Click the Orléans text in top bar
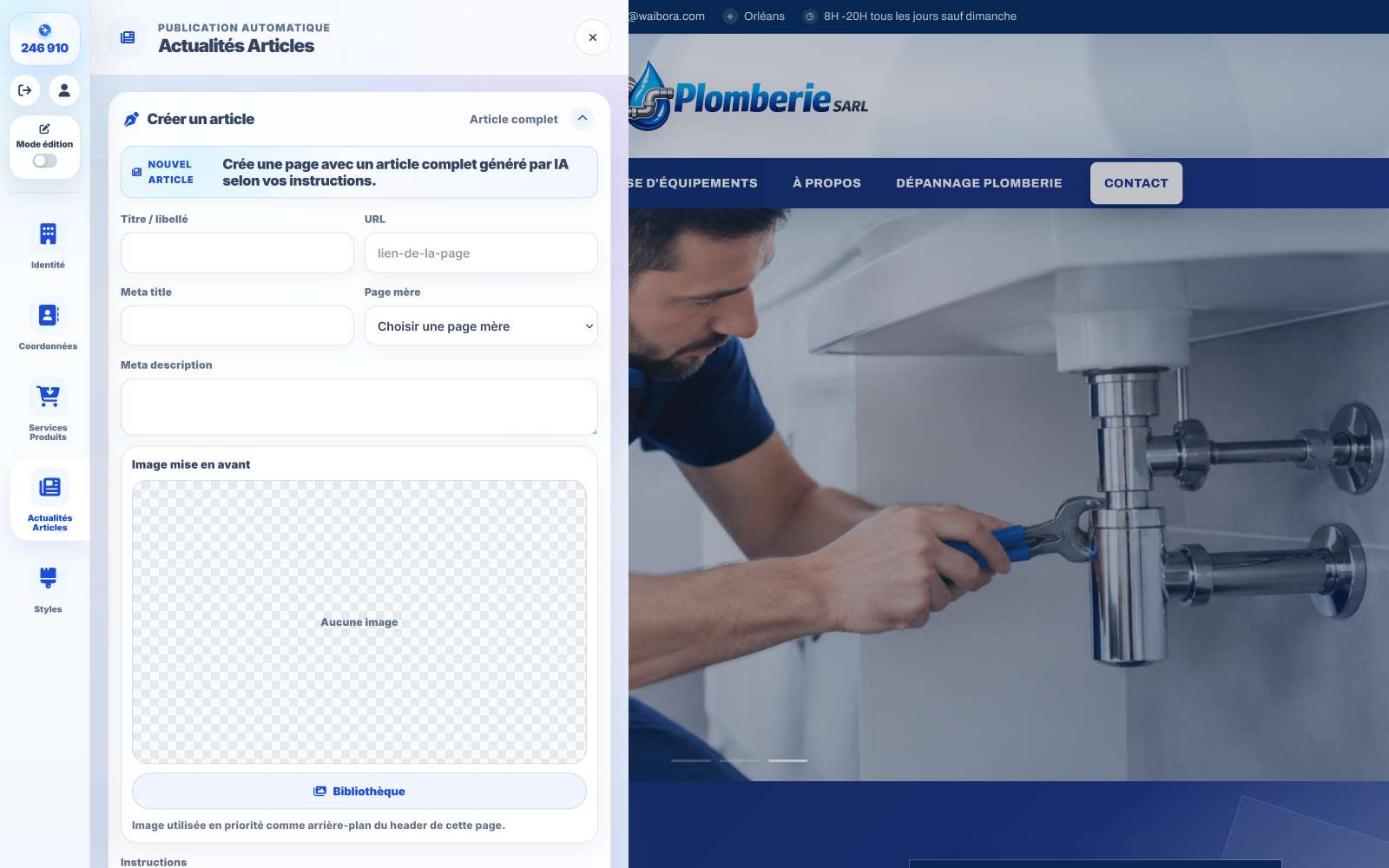This screenshot has height=868, width=1389. pyautogui.click(x=764, y=16)
